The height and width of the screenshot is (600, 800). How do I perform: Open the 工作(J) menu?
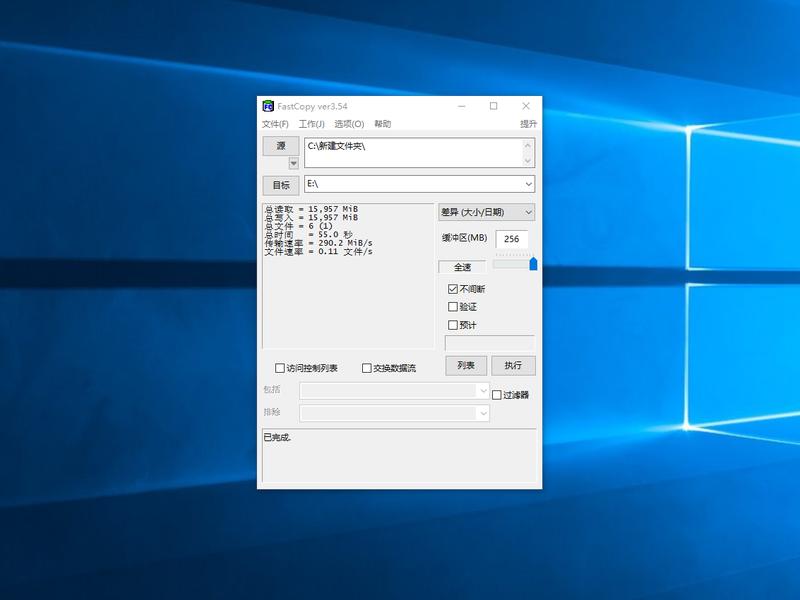click(x=311, y=124)
